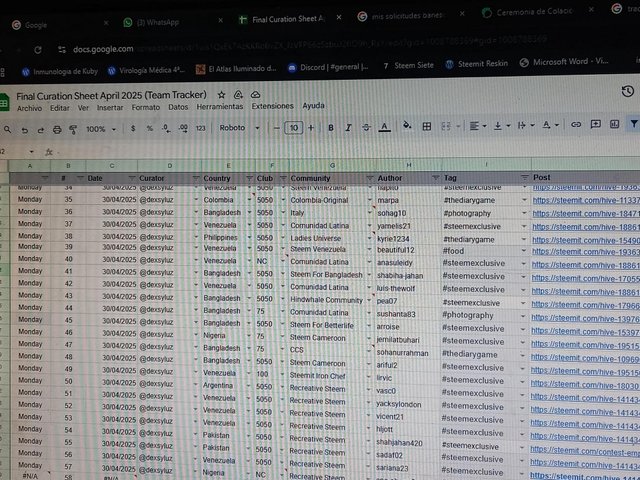The height and width of the screenshot is (480, 640).
Task: Open the Herramientas menu
Action: click(x=220, y=107)
